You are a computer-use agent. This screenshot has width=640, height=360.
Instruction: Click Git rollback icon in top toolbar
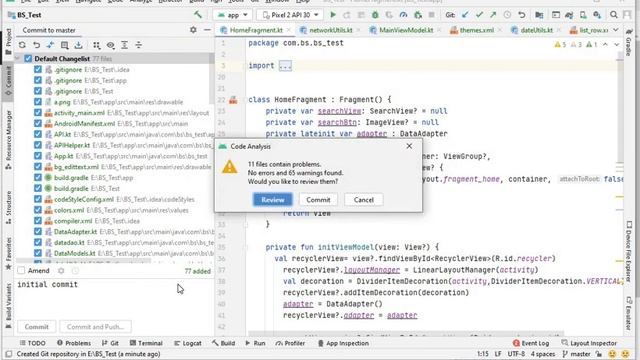click(522, 15)
